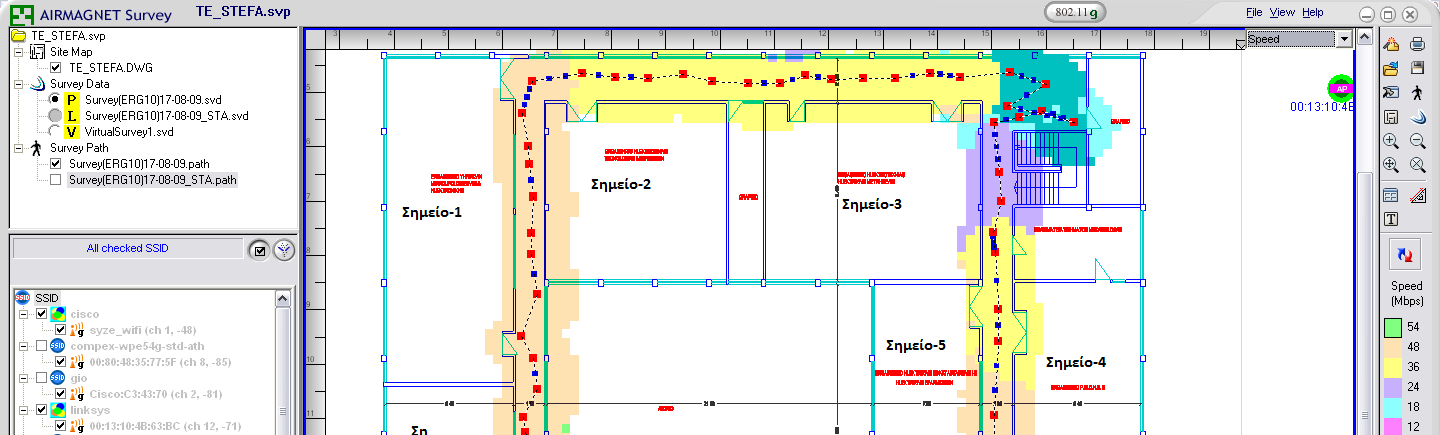This screenshot has height=435, width=1440.
Task: Click the magnifier plus zoom in icon
Action: click(1391, 141)
